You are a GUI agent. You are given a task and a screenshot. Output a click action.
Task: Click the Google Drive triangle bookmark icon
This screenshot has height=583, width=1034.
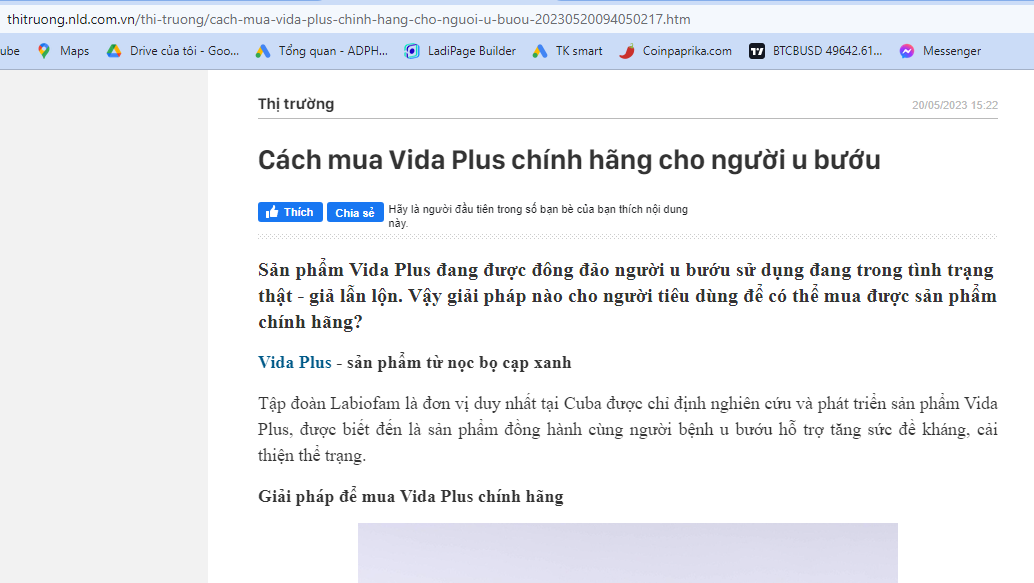click(x=114, y=51)
